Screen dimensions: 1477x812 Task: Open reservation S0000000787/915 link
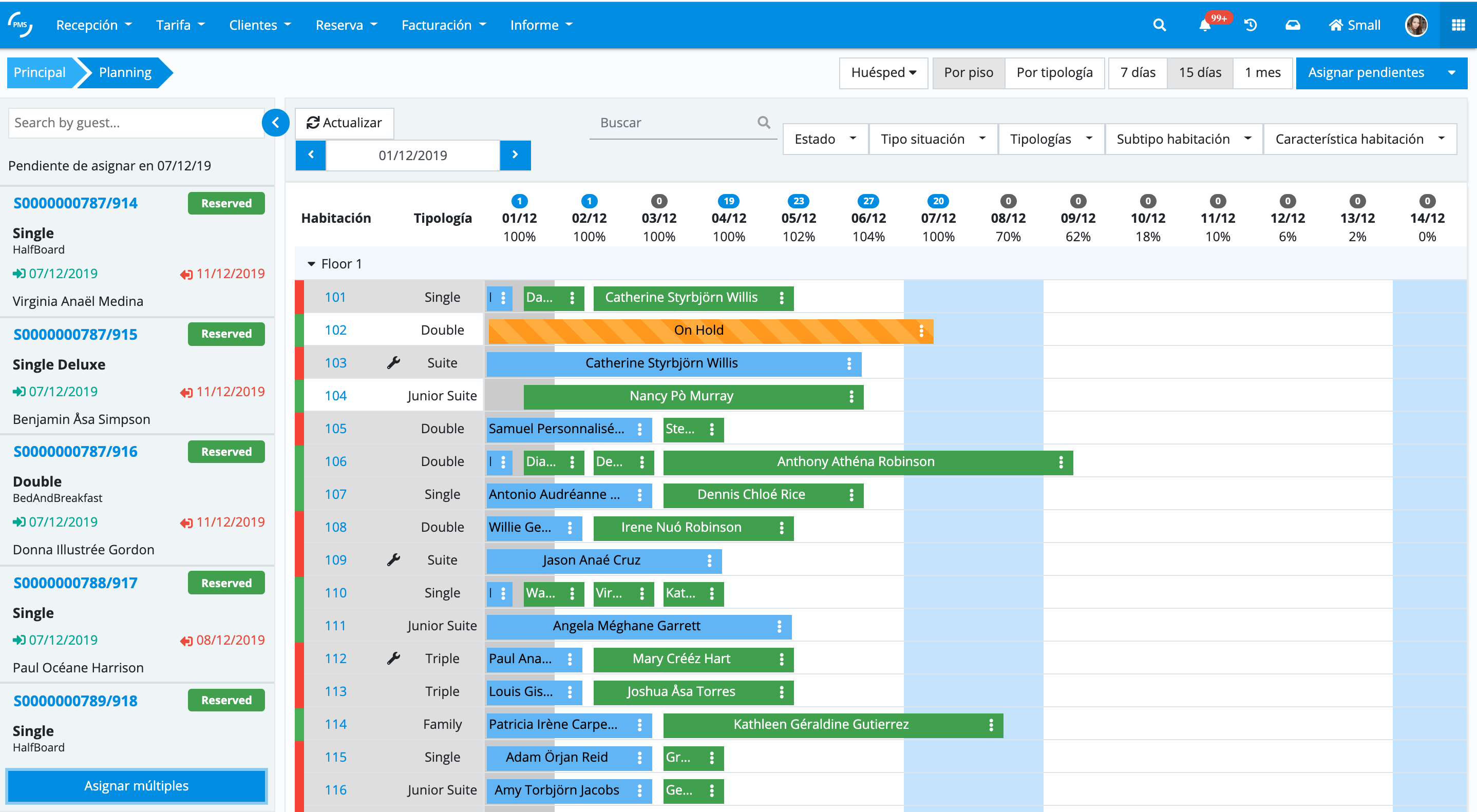75,334
